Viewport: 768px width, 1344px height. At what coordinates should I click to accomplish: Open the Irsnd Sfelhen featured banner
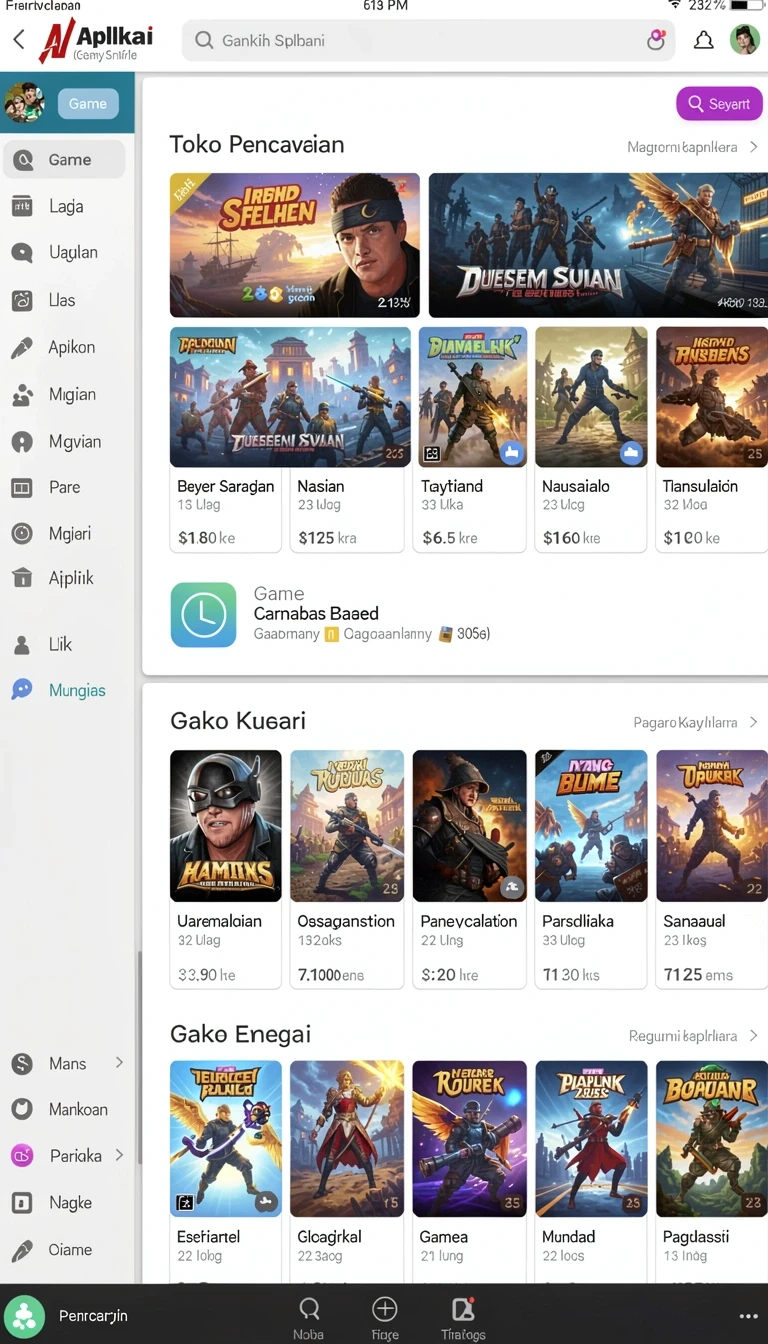pos(295,245)
